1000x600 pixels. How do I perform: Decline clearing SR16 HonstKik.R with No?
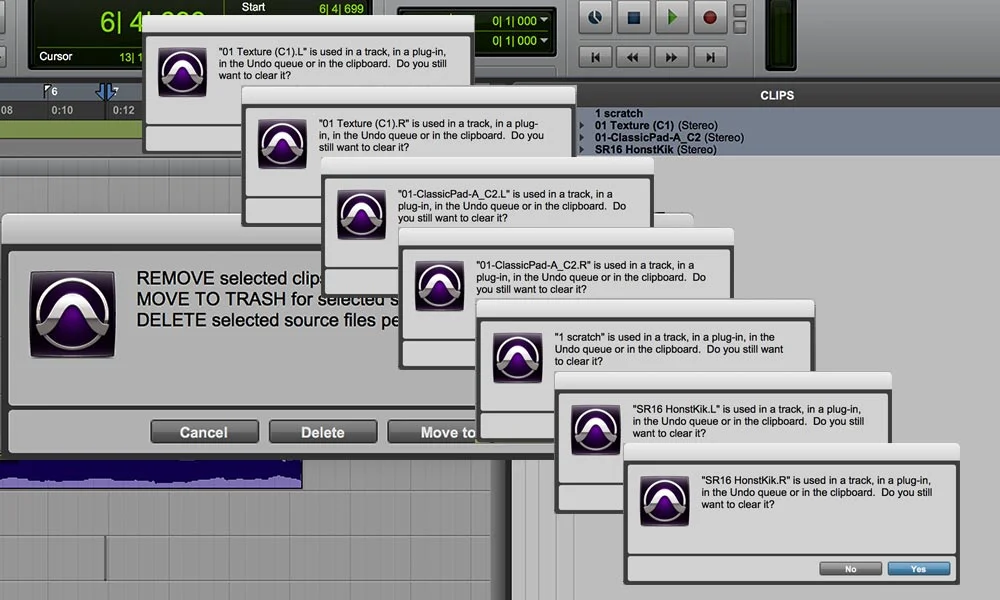click(x=851, y=569)
